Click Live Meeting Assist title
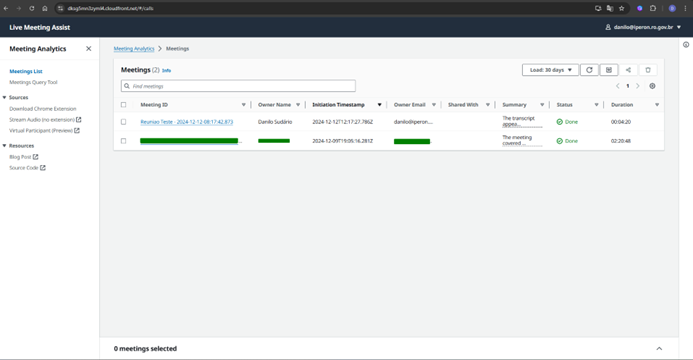The image size is (693, 360). click(40, 27)
